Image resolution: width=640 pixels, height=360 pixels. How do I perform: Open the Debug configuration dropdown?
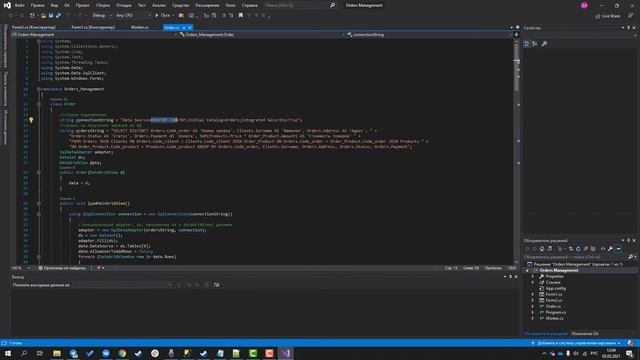coord(101,16)
